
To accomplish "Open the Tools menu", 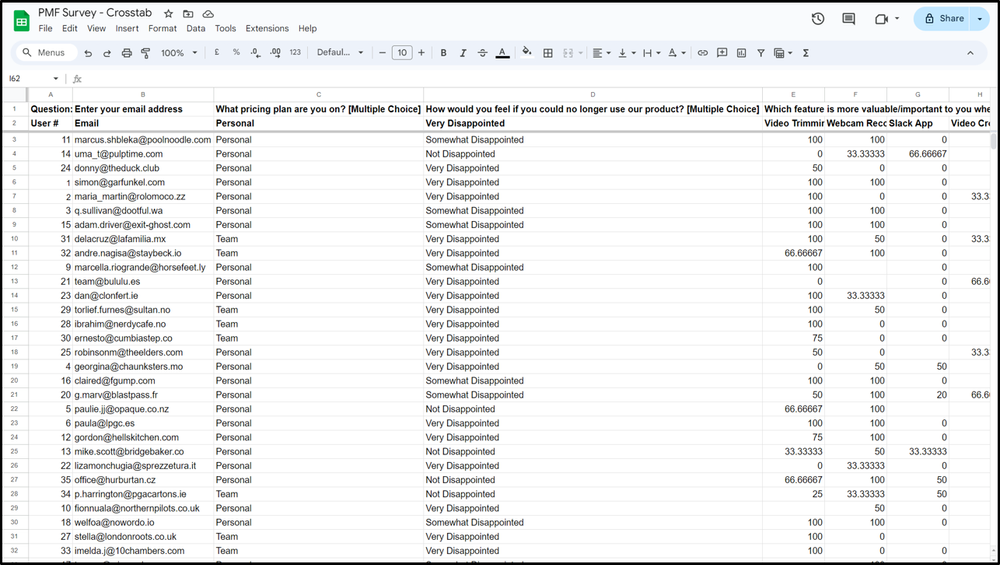I will (x=225, y=29).
